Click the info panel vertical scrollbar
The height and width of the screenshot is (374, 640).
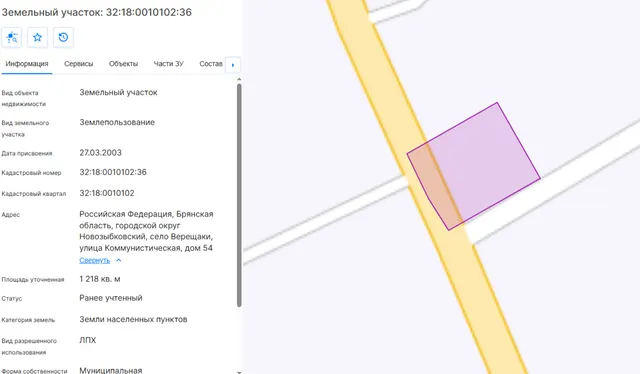239,195
